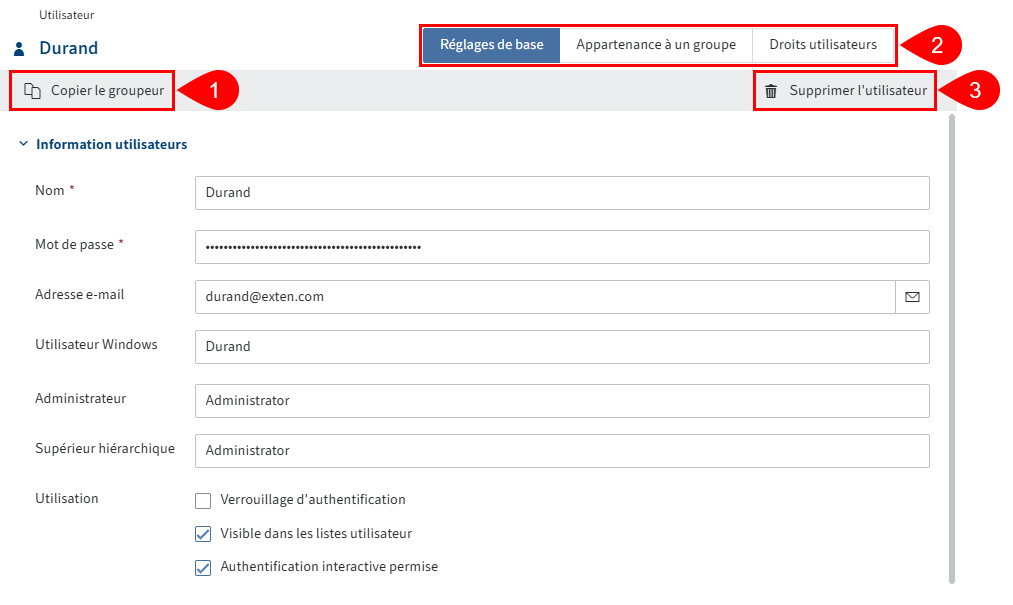Click the envelope icon in the email field
This screenshot has height=605, width=1013.
[911, 296]
